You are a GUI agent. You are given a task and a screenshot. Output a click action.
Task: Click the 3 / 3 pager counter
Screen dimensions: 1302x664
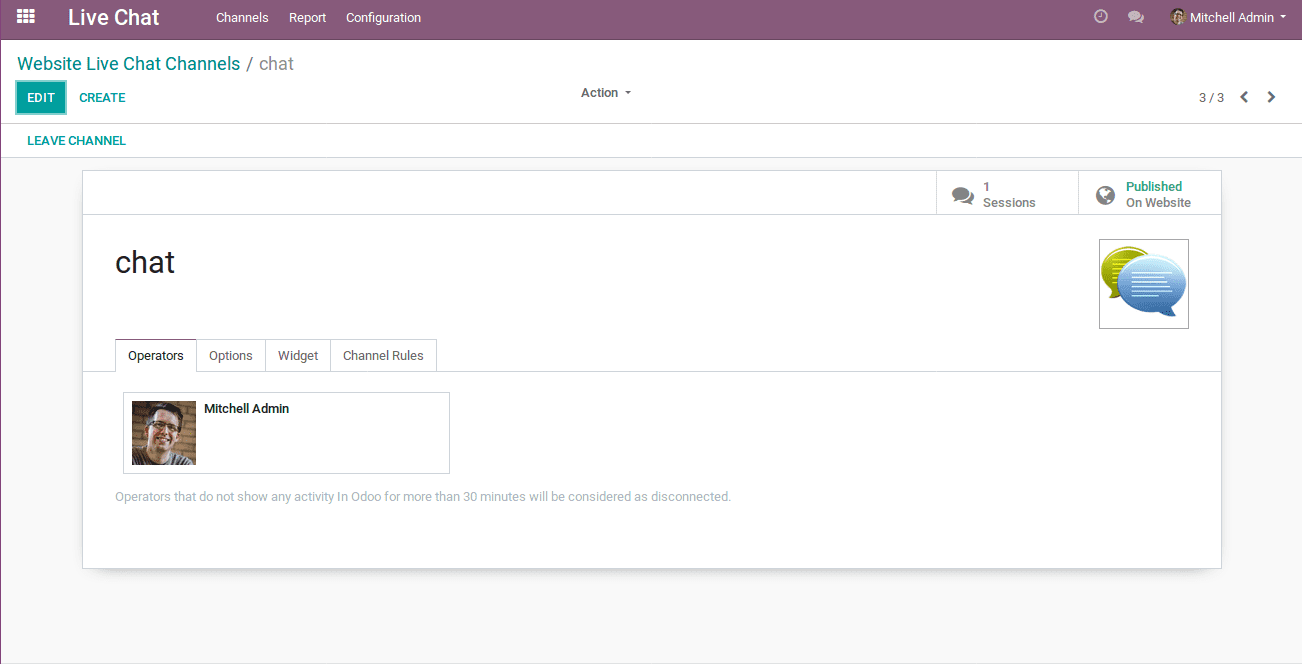coord(1211,97)
